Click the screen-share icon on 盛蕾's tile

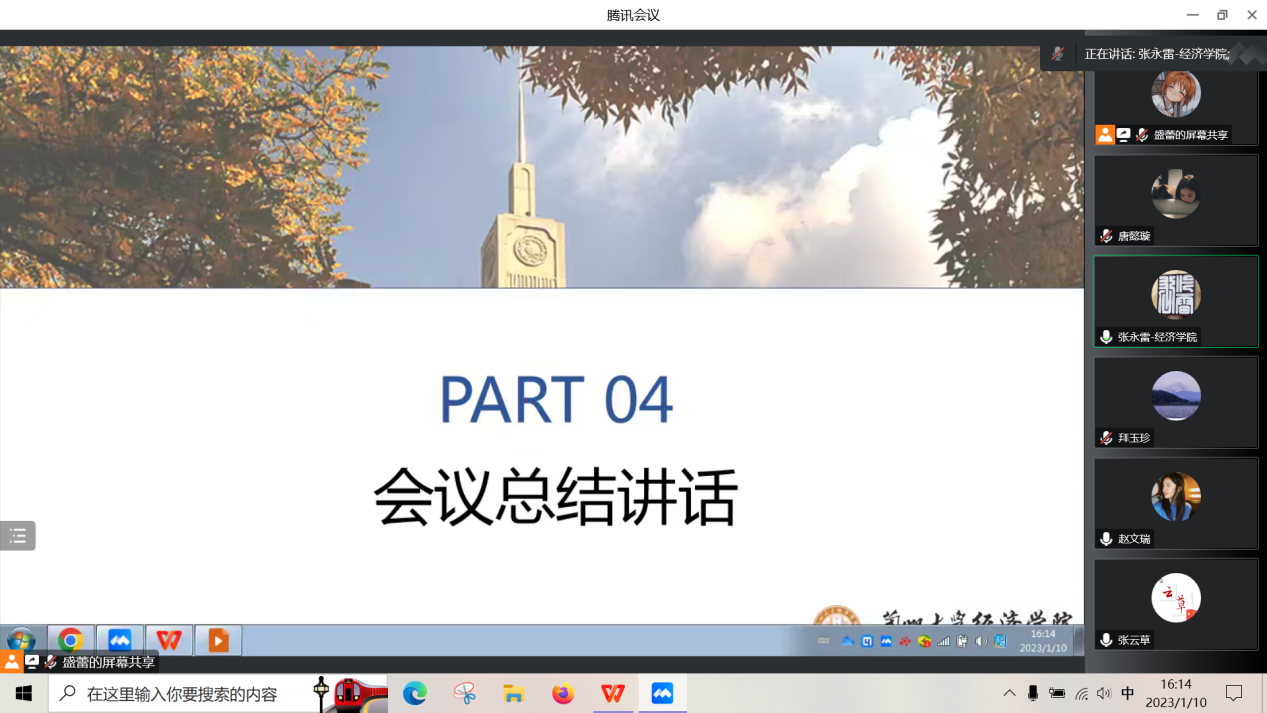pos(1124,134)
